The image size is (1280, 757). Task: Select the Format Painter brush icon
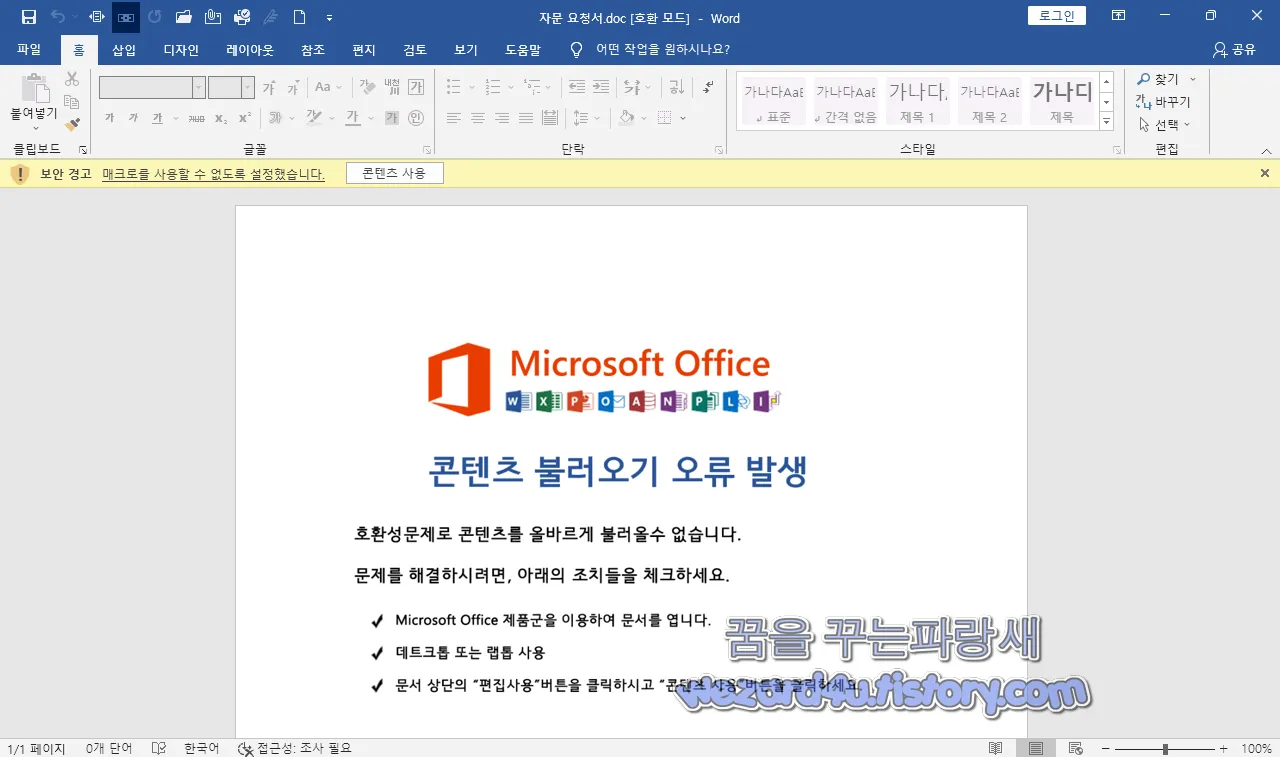72,124
